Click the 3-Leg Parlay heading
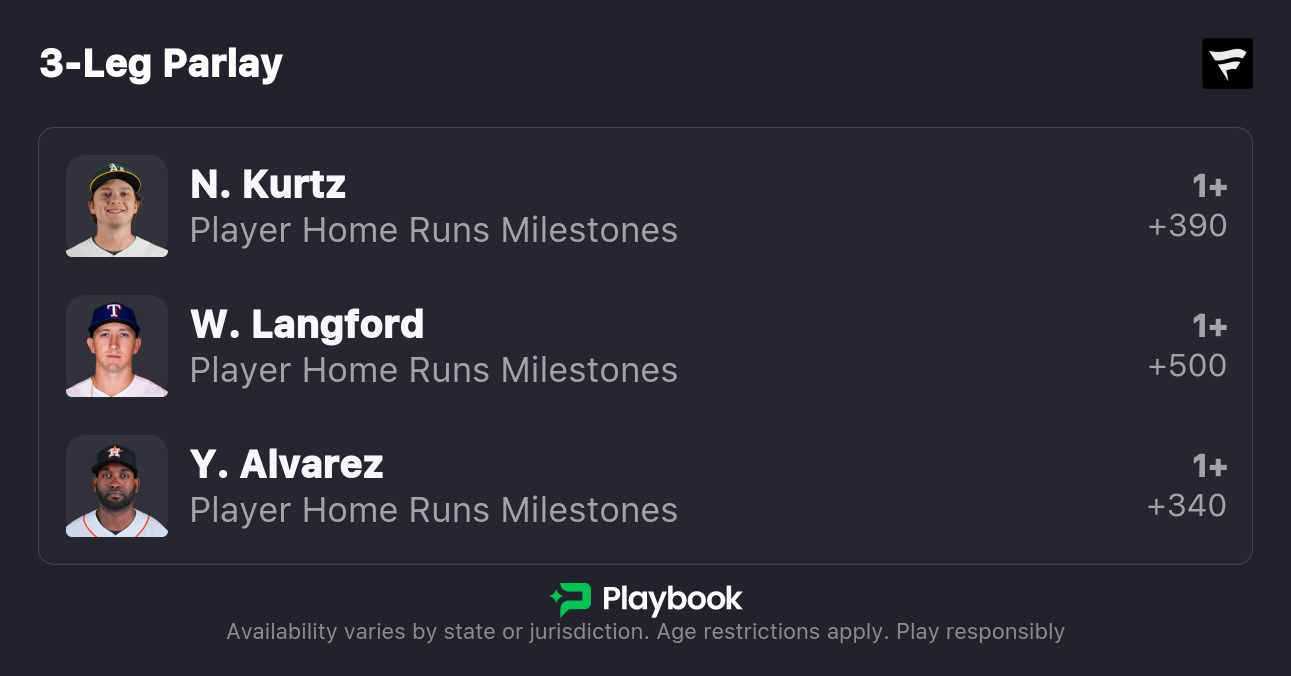Image resolution: width=1291 pixels, height=676 pixels. point(161,64)
